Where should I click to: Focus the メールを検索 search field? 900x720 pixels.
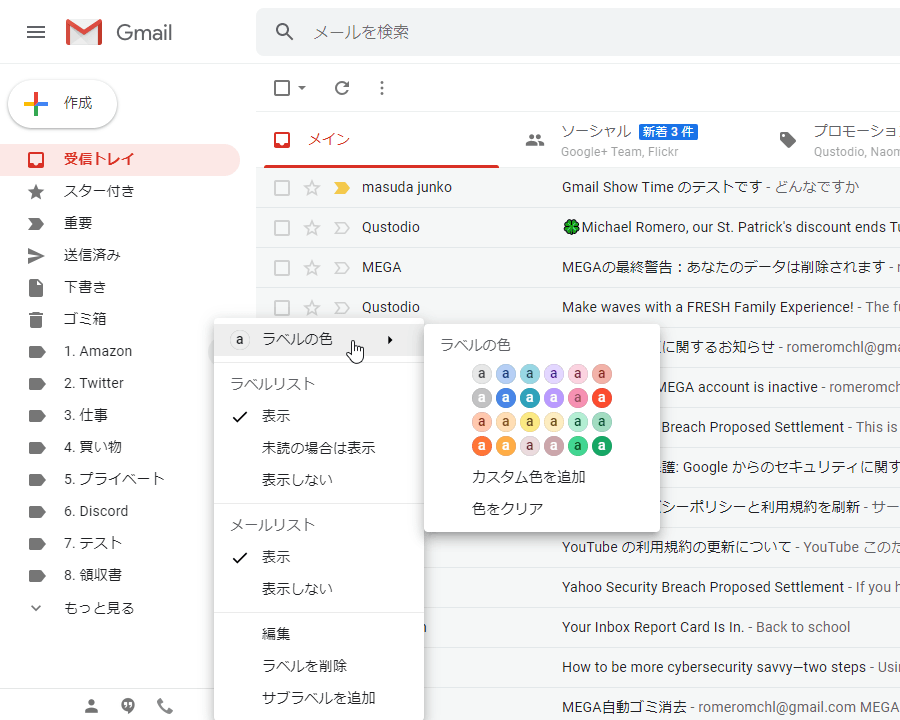[x=578, y=32]
